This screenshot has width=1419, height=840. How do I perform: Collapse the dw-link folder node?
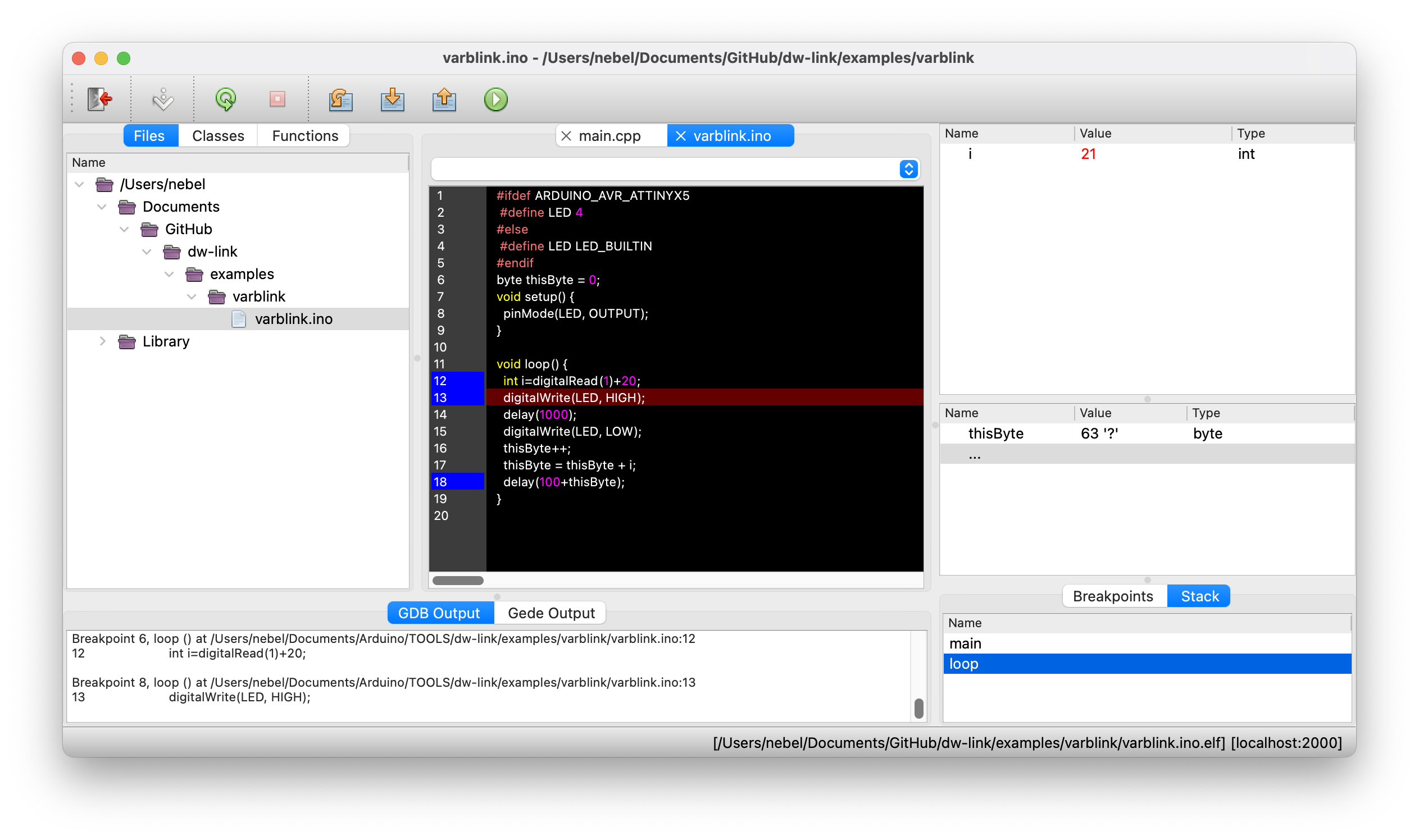coord(147,252)
